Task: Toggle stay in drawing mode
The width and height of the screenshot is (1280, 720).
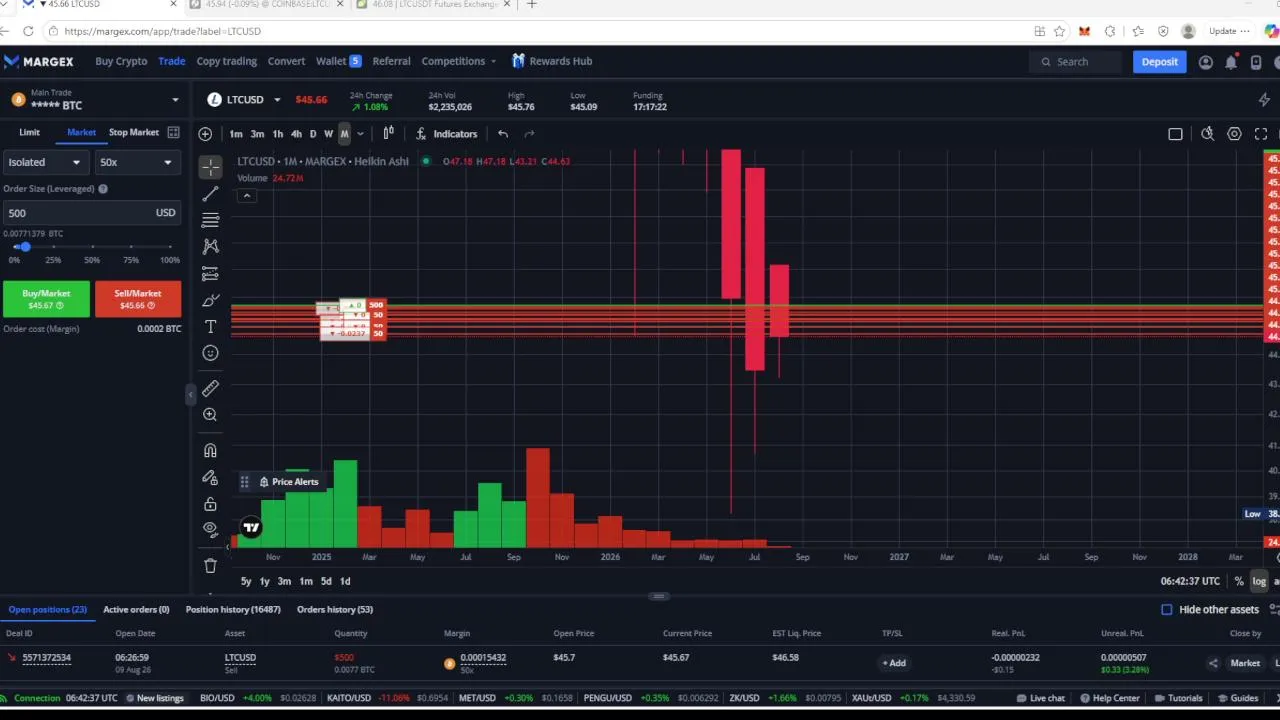Action: tap(210, 478)
